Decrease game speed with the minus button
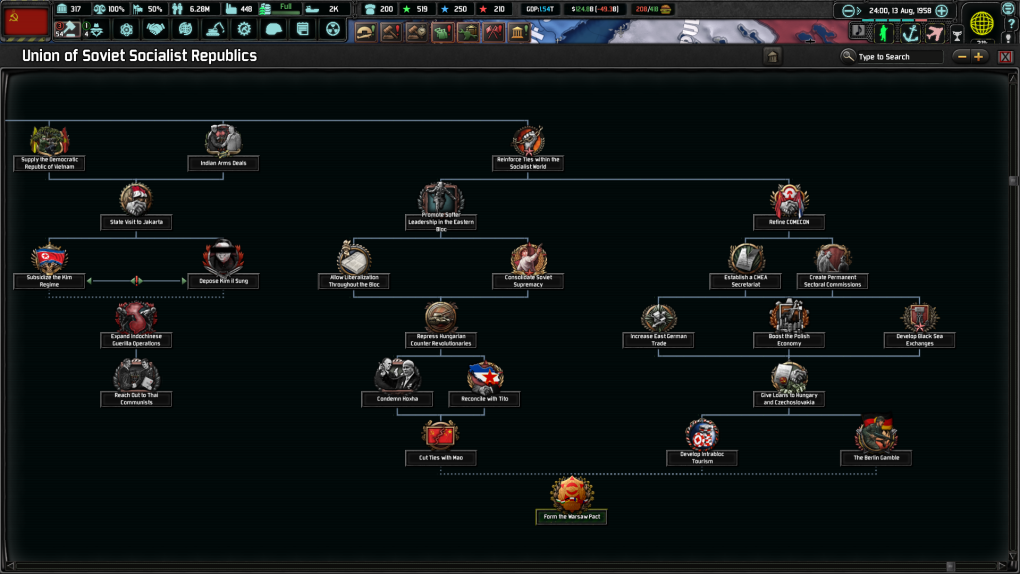Viewport: 1020px width, 574px height. click(x=848, y=11)
